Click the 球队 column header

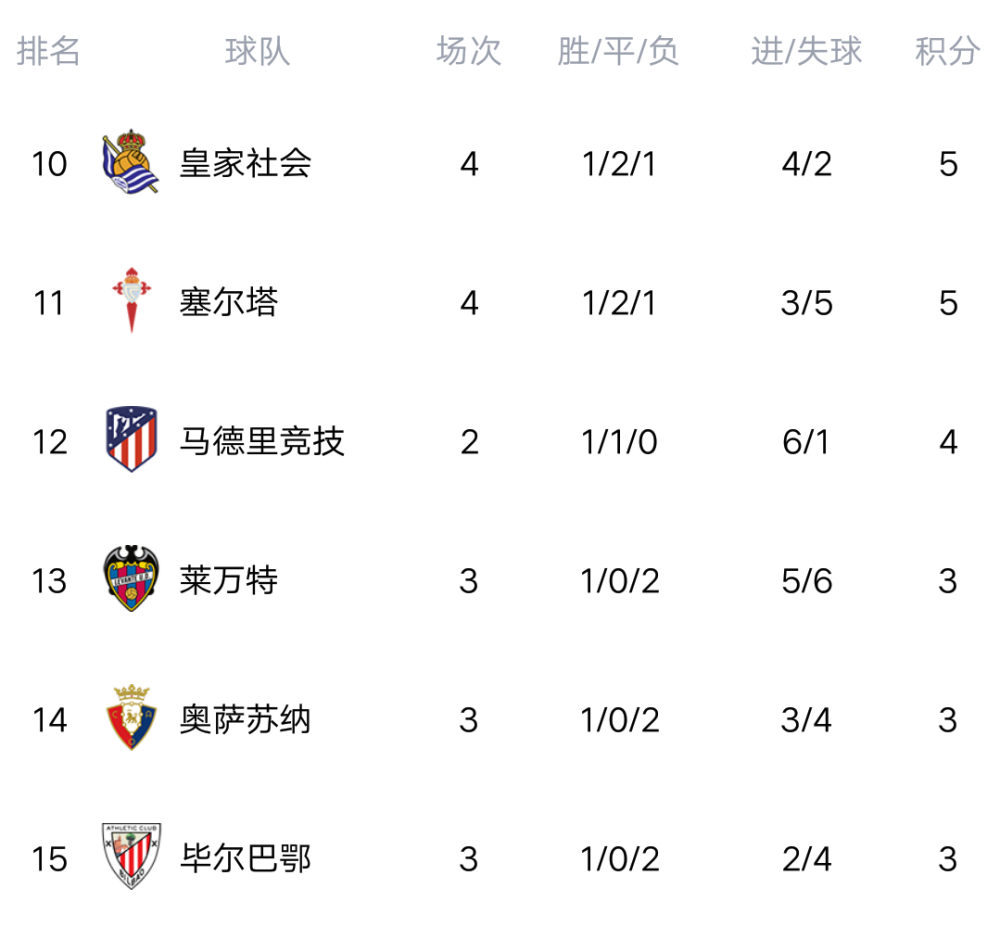click(258, 51)
